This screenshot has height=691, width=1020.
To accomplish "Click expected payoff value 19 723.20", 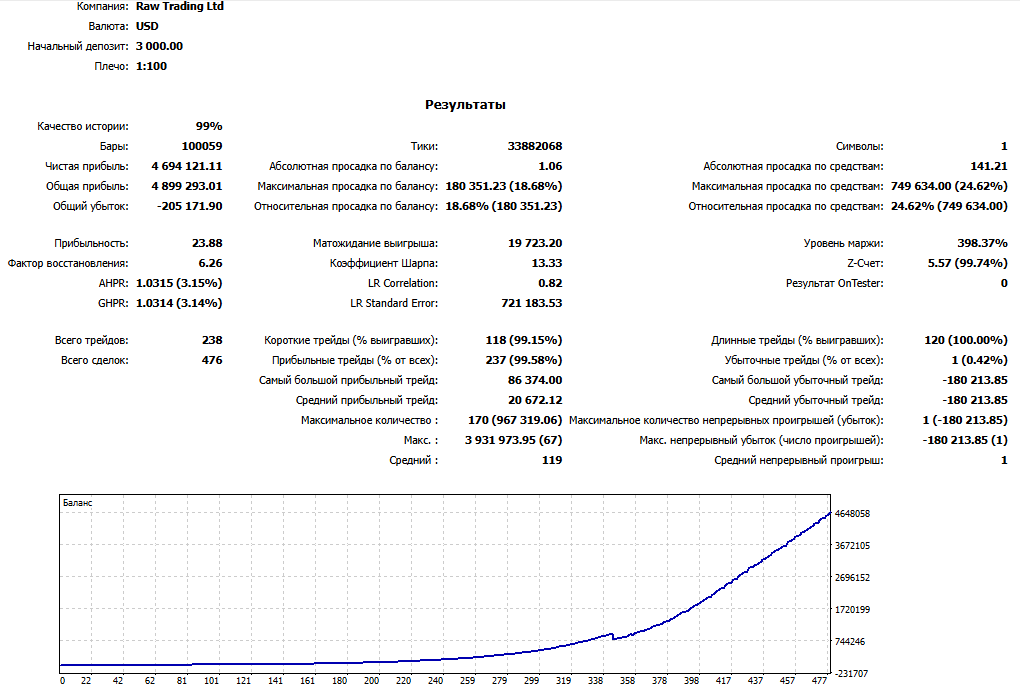I will coord(535,243).
